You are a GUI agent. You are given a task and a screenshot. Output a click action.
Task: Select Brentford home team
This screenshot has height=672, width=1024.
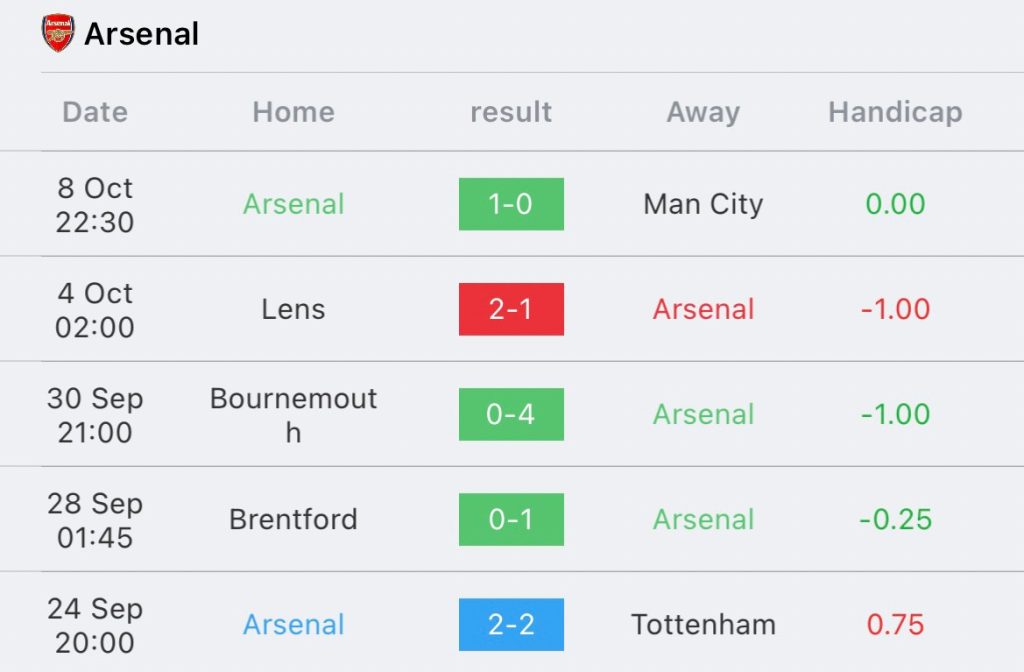click(x=293, y=519)
